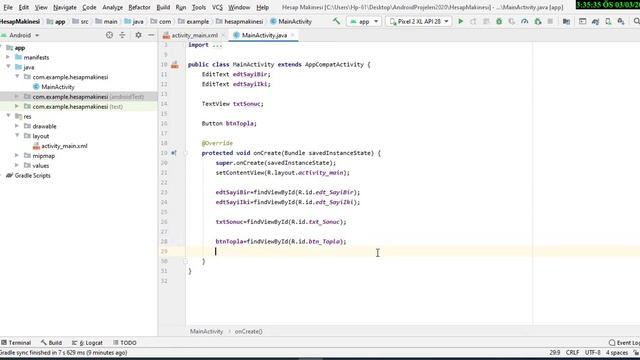Image resolution: width=640 pixels, height=360 pixels.
Task: Open the Edit menu
Action: (x=24, y=7)
